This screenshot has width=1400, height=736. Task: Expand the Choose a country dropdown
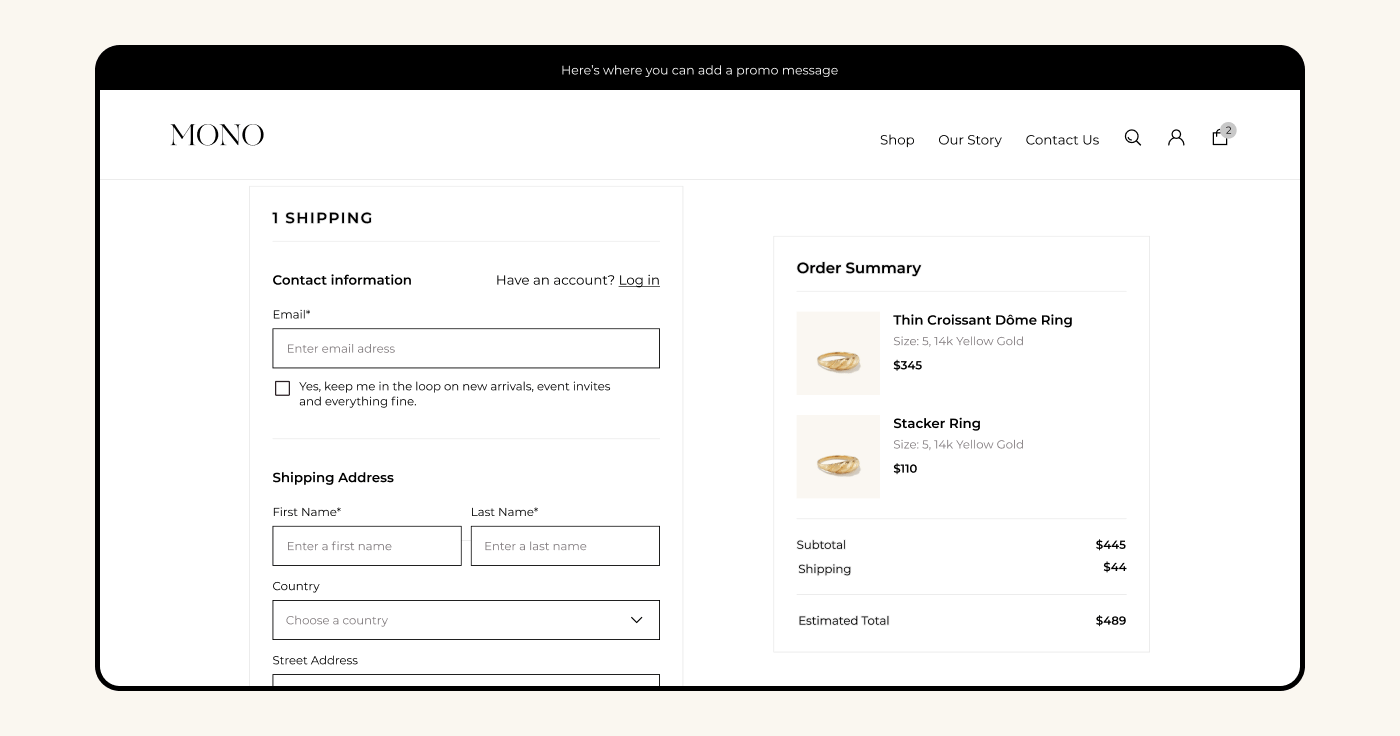(465, 620)
